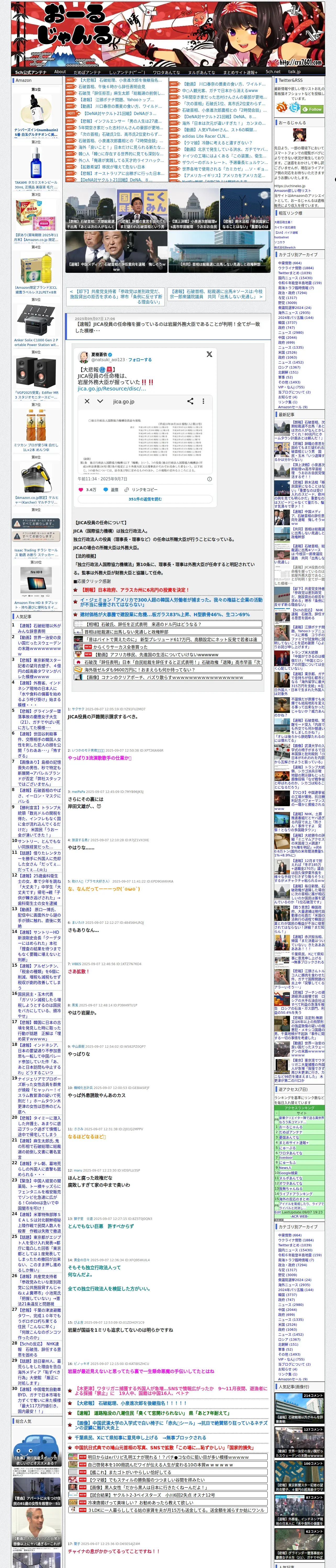The height and width of the screenshot is (1568, 336).
Task: Click the info circle icon in the tweet
Action: [x=210, y=479]
